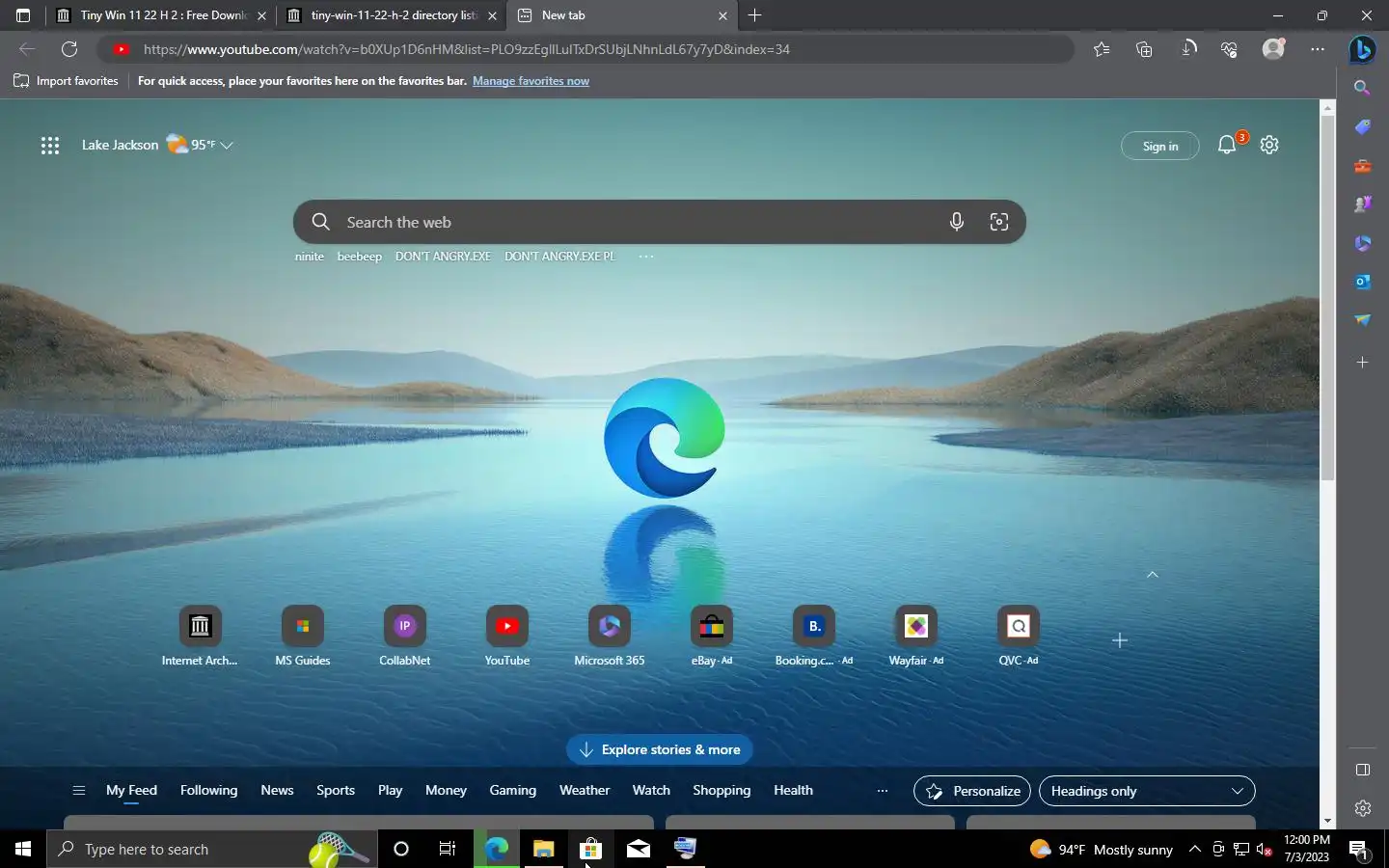
Task: Open the feed hamburger menu
Action: [x=79, y=791]
